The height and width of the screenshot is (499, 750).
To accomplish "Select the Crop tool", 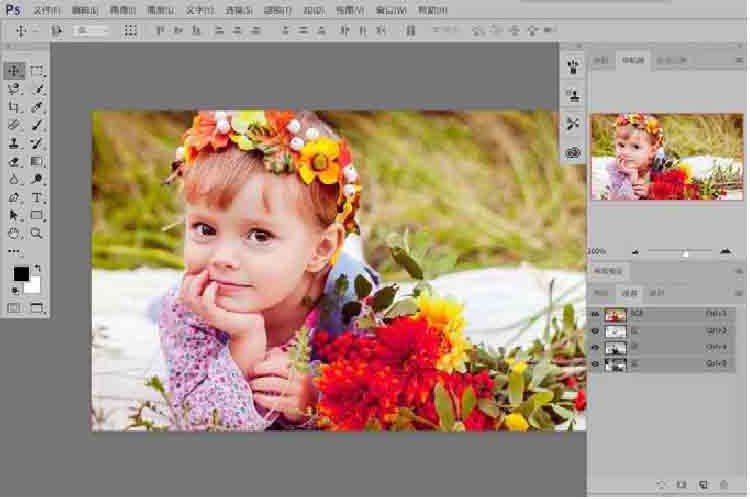I will [x=14, y=107].
